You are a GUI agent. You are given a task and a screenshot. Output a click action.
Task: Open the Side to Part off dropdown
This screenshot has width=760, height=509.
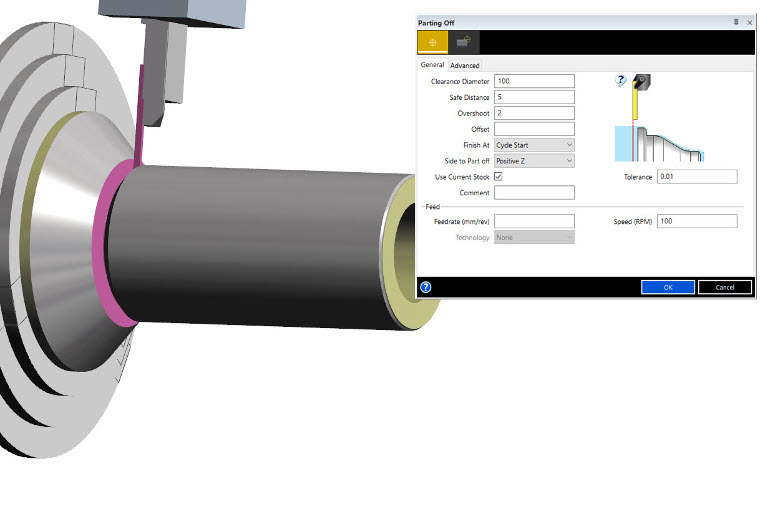click(x=534, y=161)
